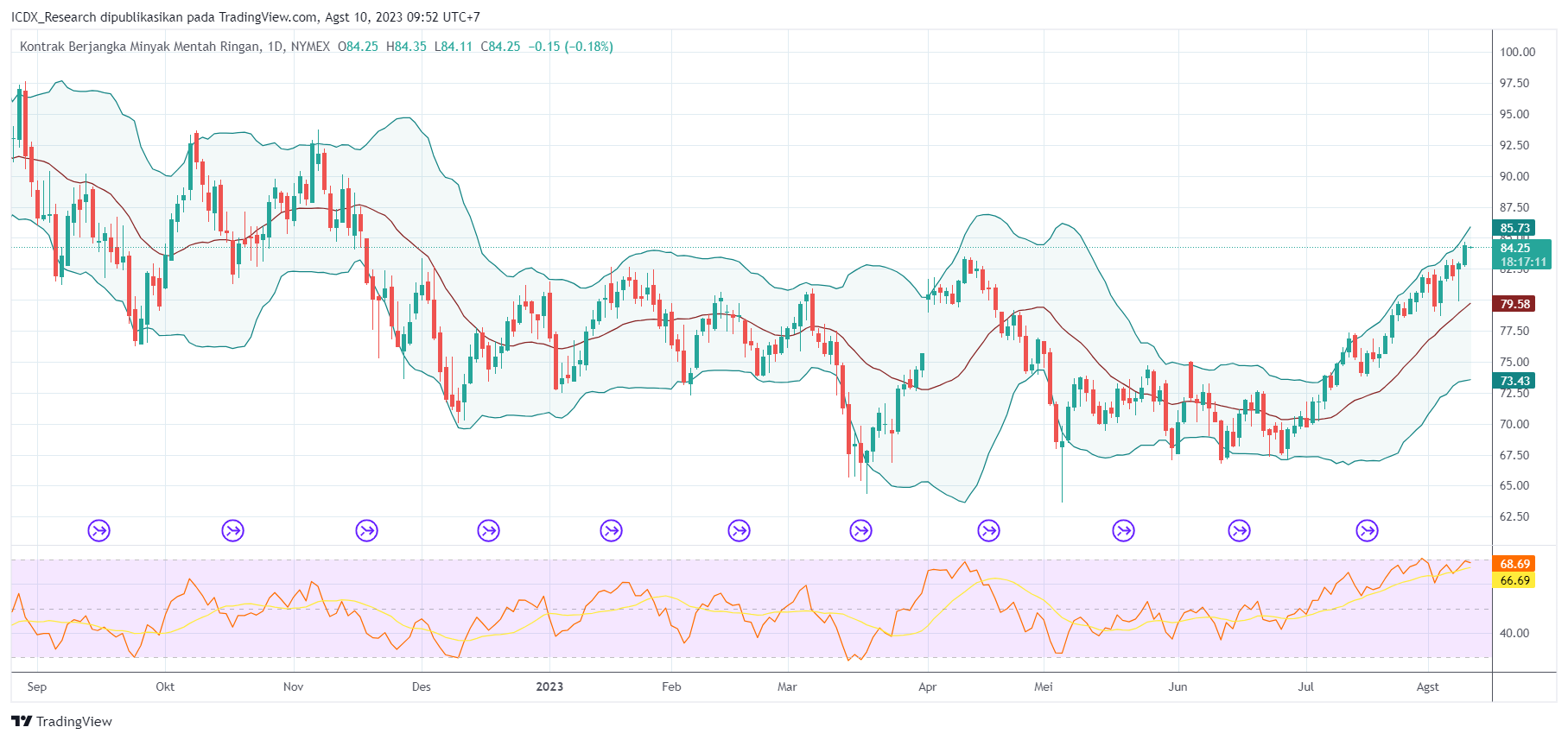Click the 90.00 price axis label
1568x740 pixels.
click(1514, 176)
